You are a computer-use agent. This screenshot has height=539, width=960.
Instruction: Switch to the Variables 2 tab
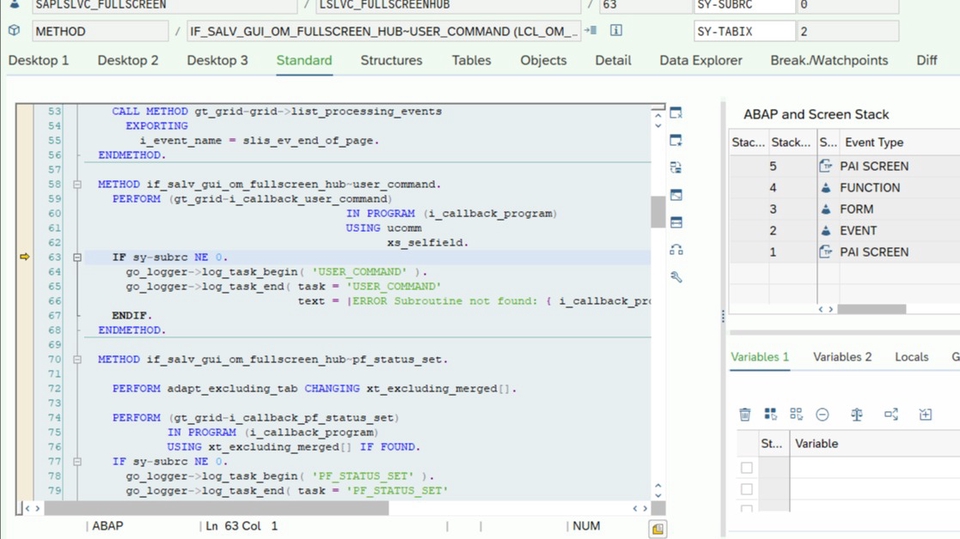click(842, 356)
